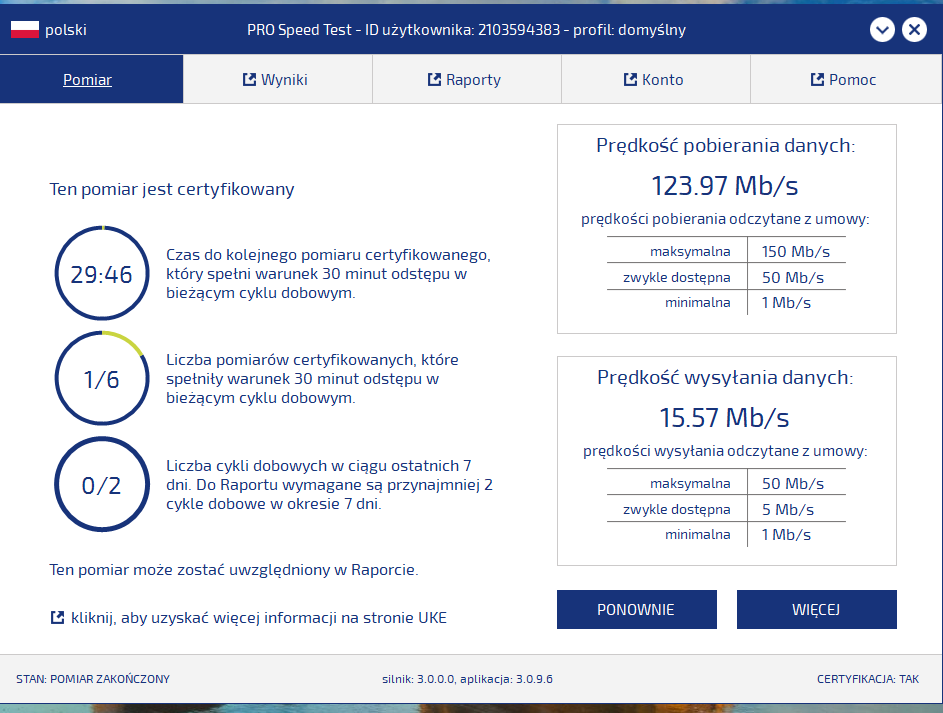943x713 pixels.
Task: Expand the chevron-down menu in the top-right
Action: tap(882, 30)
